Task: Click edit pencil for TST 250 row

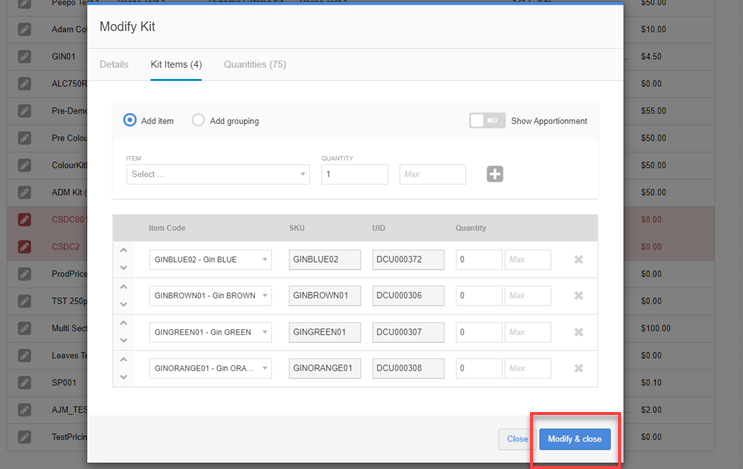Action: 25,301
